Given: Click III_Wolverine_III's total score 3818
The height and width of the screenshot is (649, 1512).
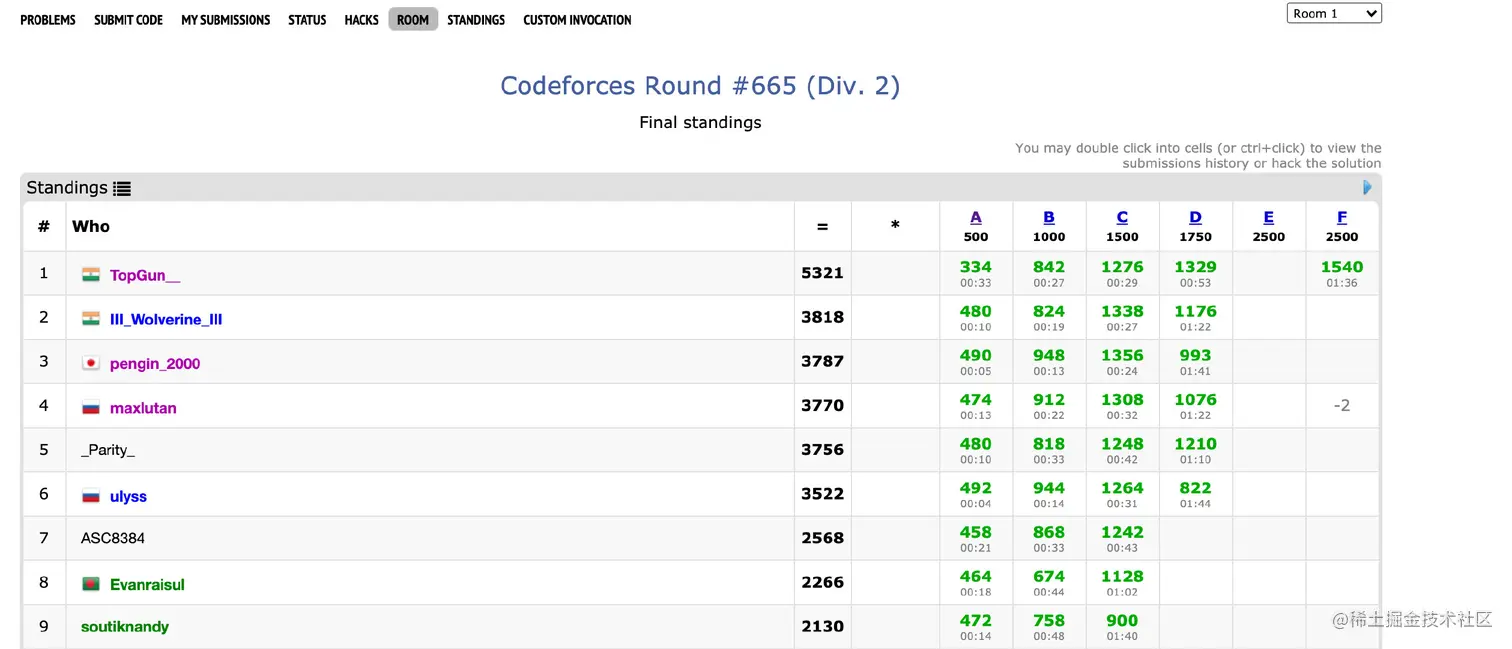Looking at the screenshot, I should point(822,317).
